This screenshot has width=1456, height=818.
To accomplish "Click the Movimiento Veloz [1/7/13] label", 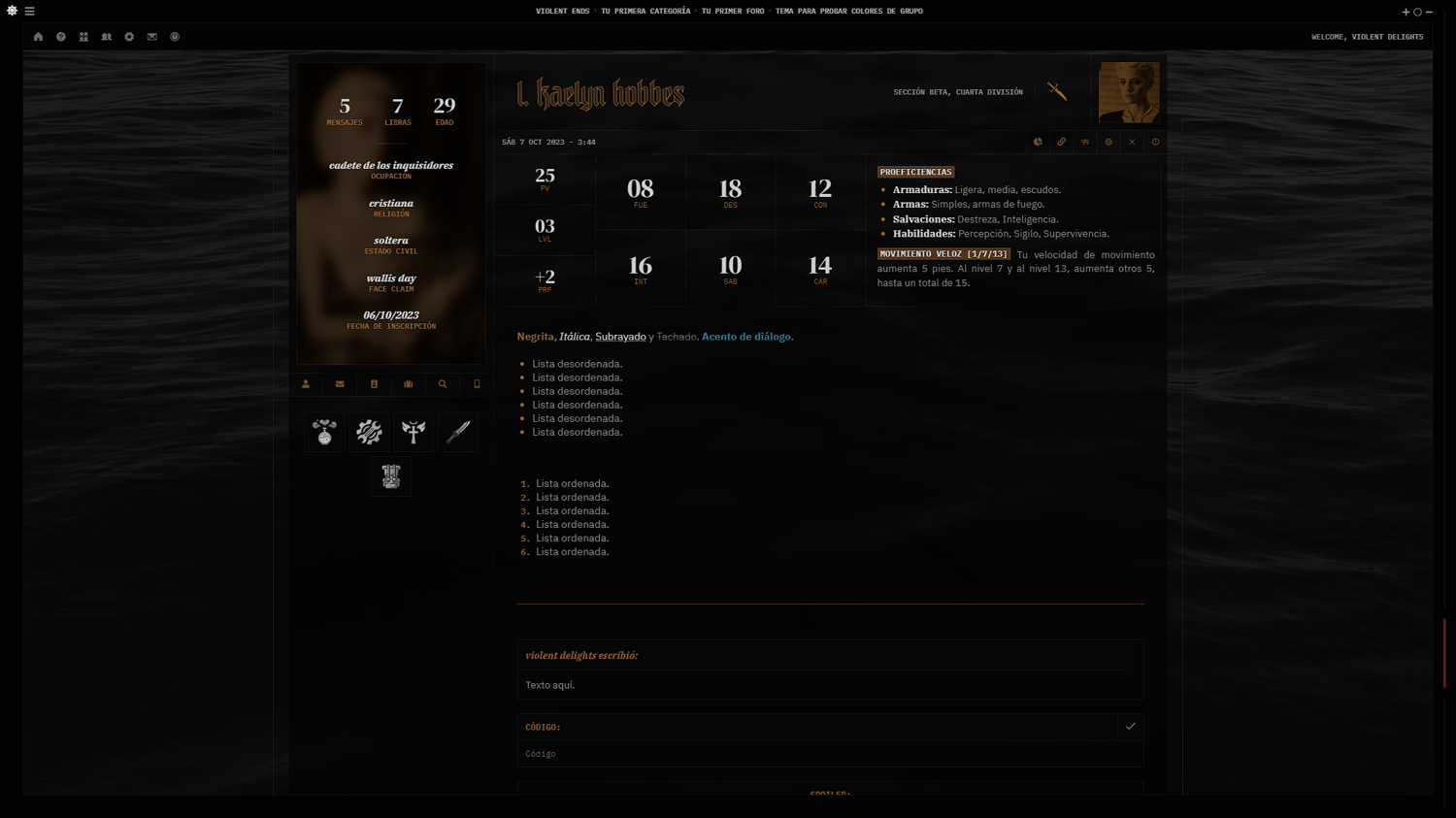I will (x=943, y=254).
